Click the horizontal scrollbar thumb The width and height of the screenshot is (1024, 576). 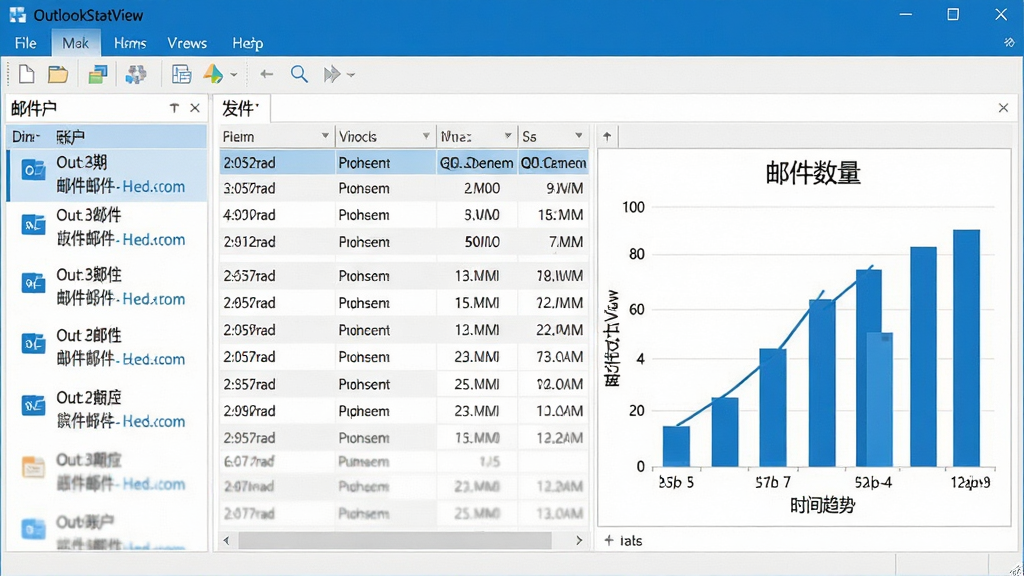coord(394,541)
